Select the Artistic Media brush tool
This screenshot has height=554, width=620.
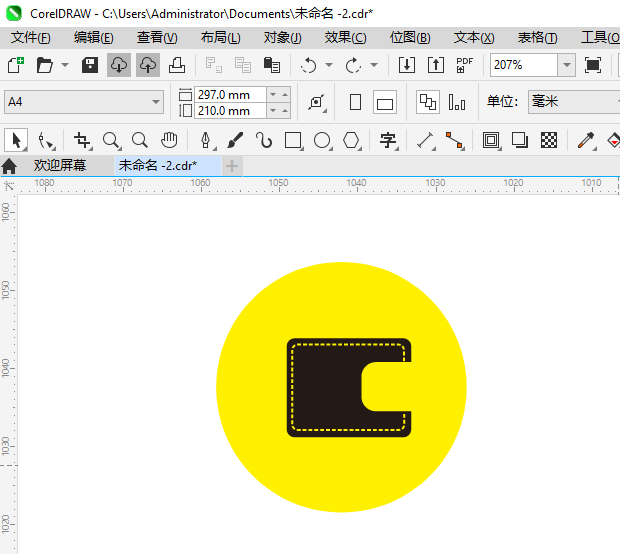(235, 140)
